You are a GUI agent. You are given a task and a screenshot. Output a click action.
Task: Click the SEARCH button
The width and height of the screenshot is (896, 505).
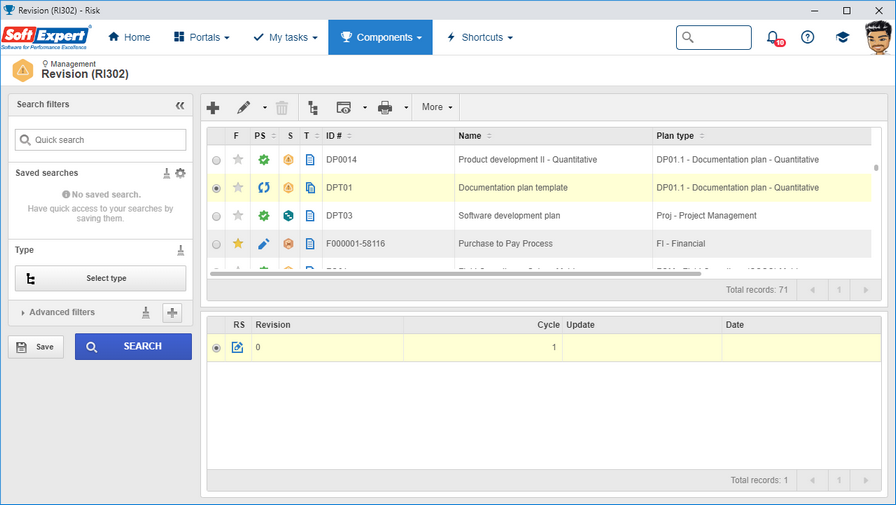(133, 347)
